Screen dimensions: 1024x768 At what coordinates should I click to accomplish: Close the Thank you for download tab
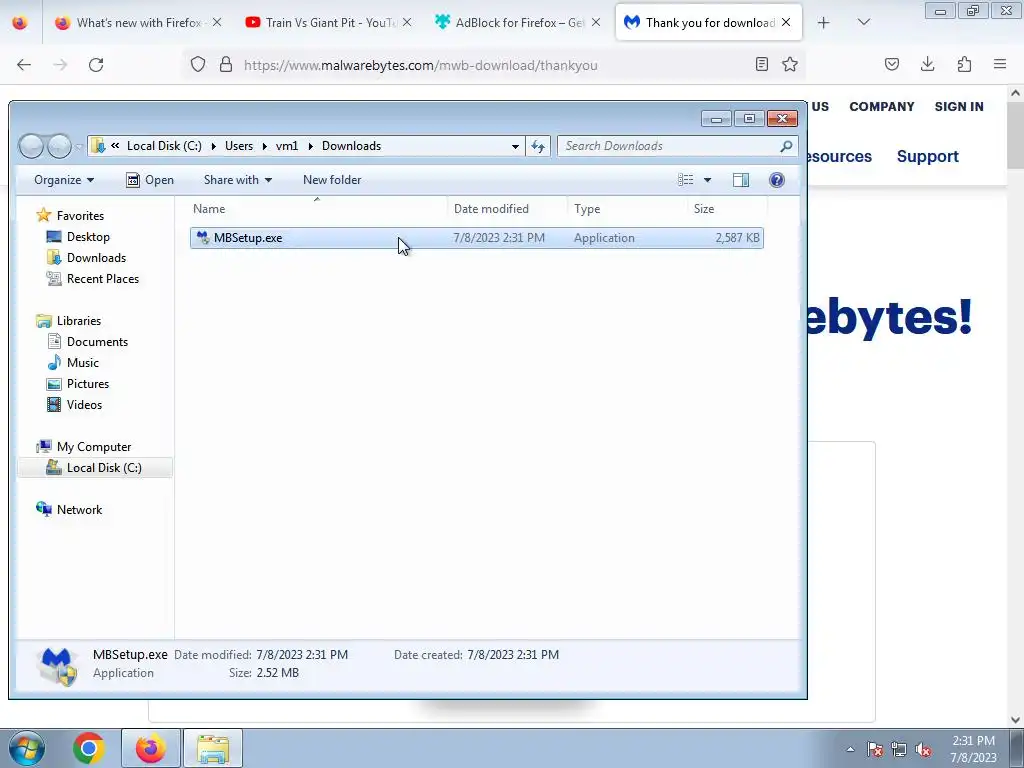click(x=786, y=23)
